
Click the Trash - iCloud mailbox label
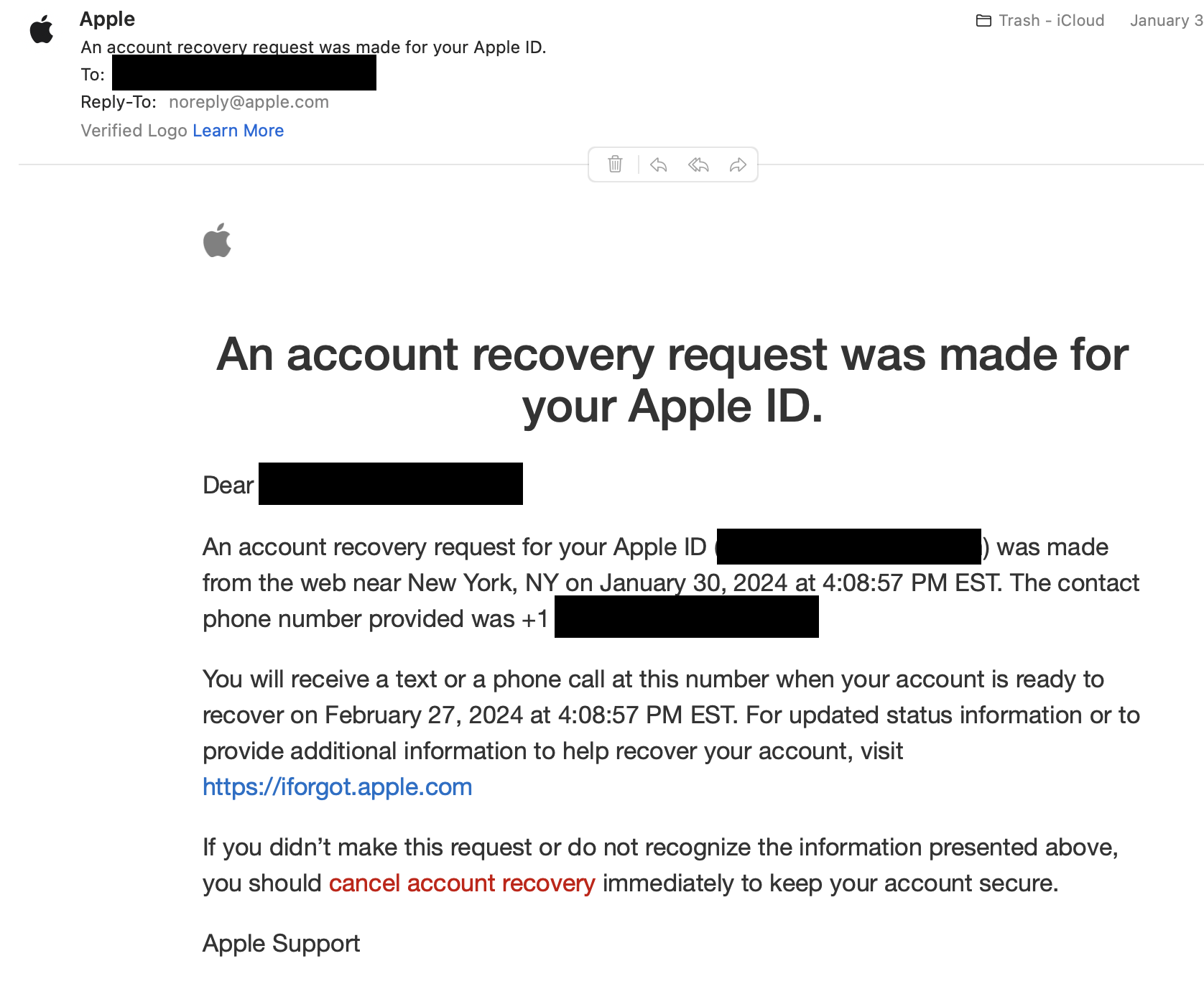click(1051, 21)
